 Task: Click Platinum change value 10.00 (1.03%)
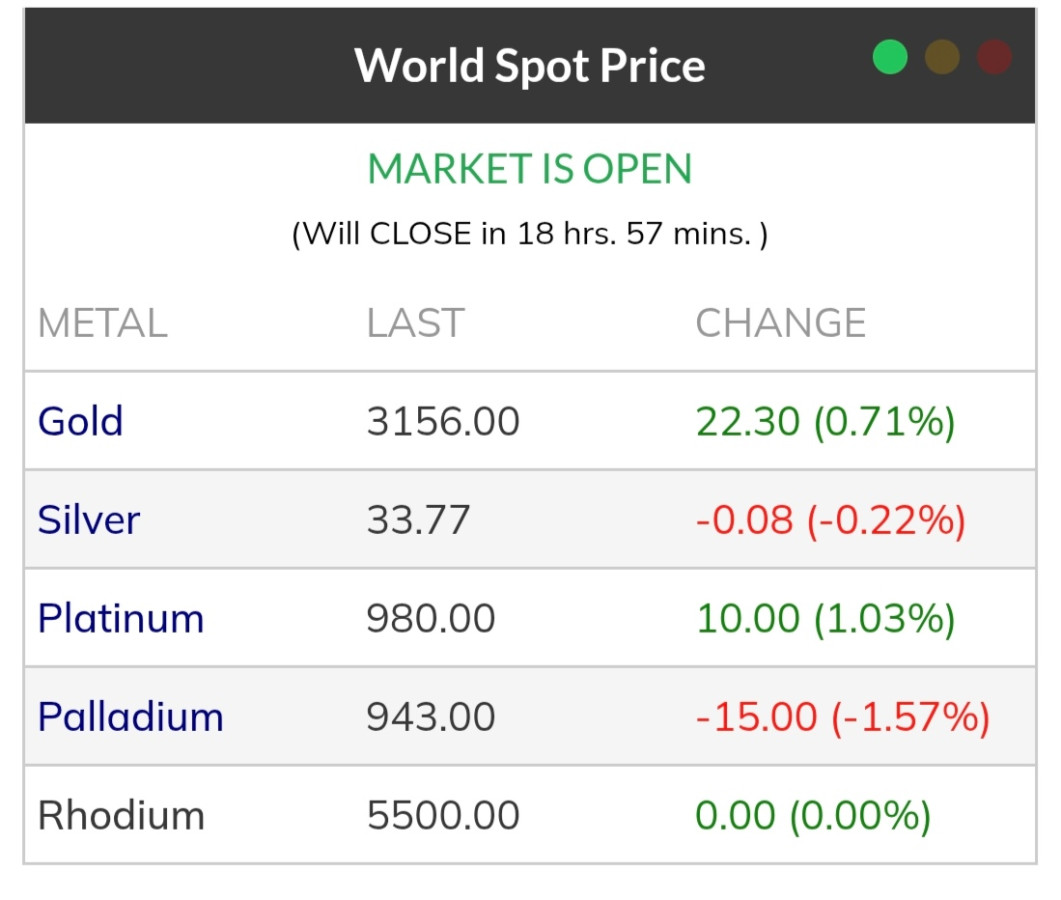[825, 619]
